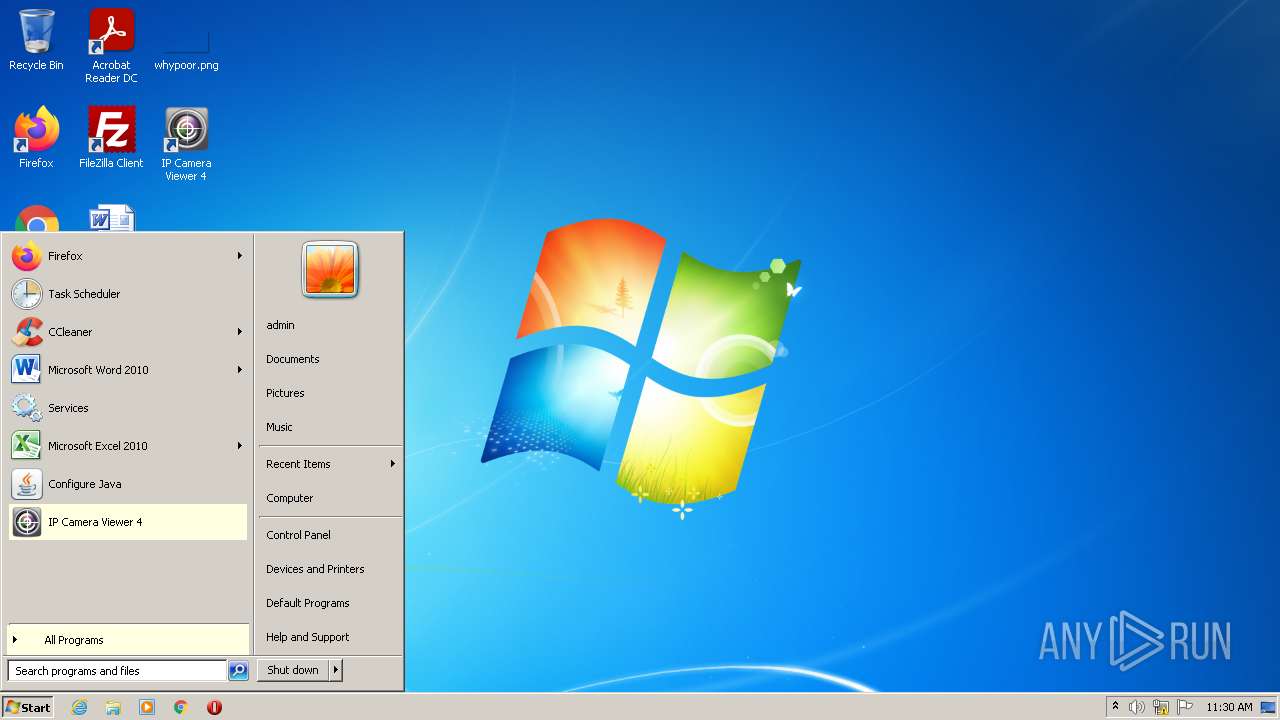Open Music library
The image size is (1280, 720).
(x=330, y=427)
